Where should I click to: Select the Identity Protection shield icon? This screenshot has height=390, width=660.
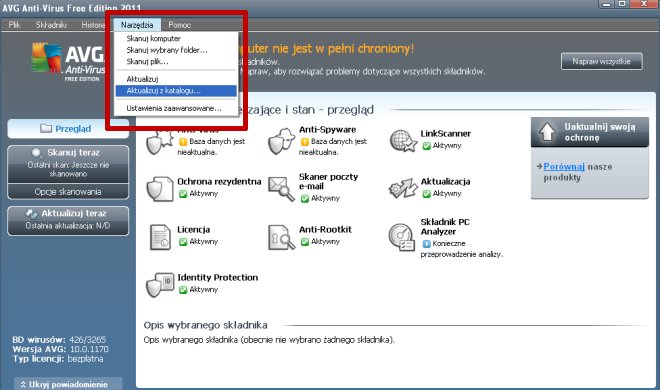(x=160, y=285)
